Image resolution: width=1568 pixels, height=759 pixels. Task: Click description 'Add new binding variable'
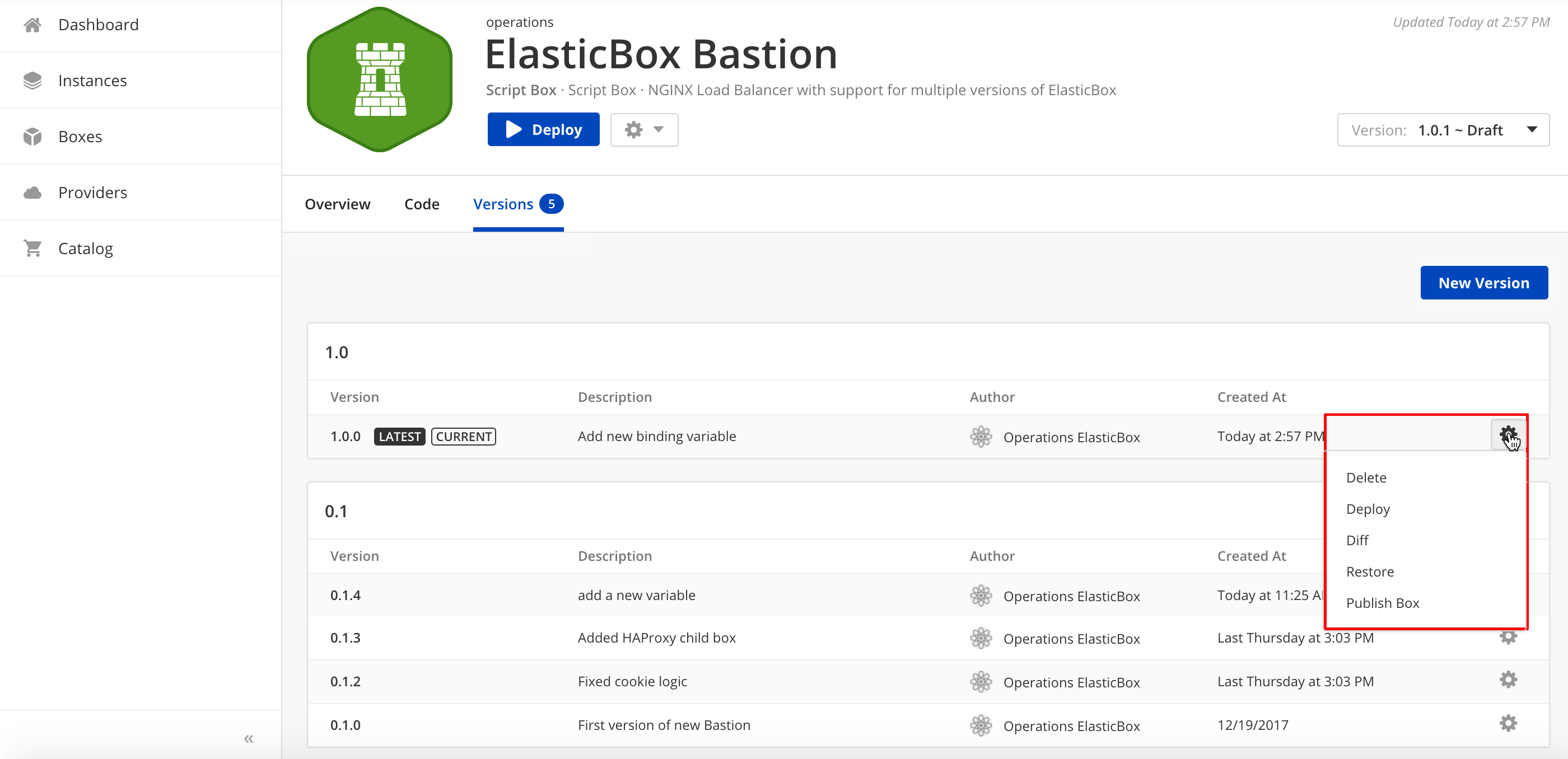[657, 436]
